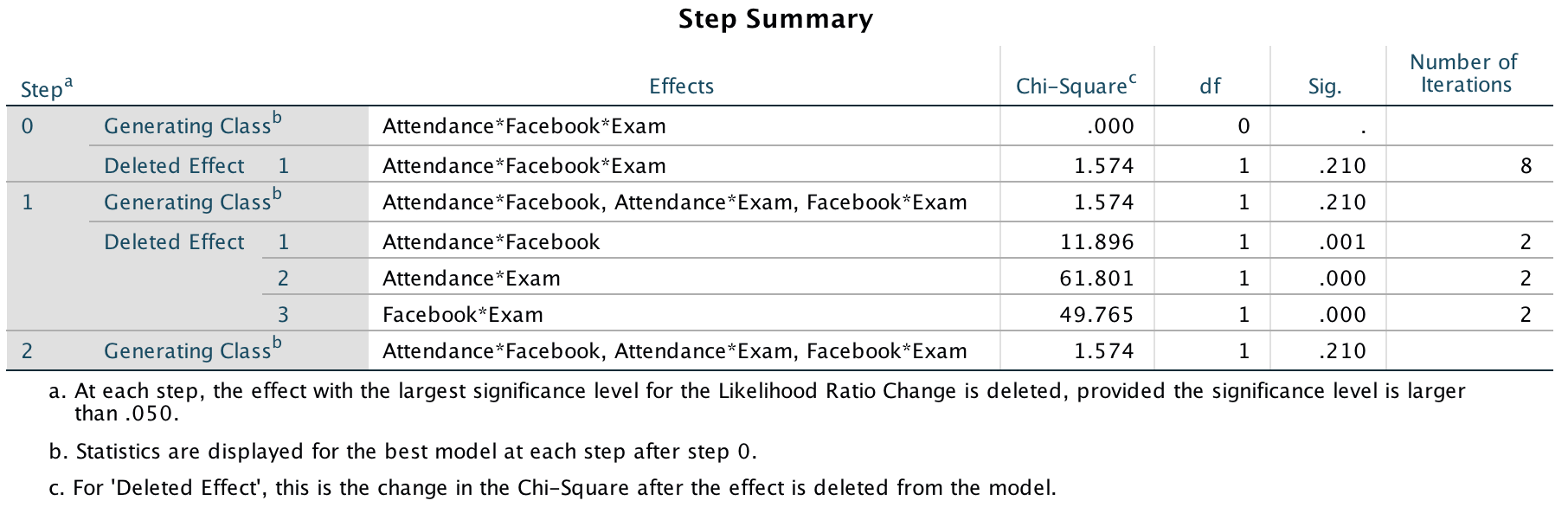Select the "Number of Iterations" header
The image size is (1568, 507).
point(1464,74)
